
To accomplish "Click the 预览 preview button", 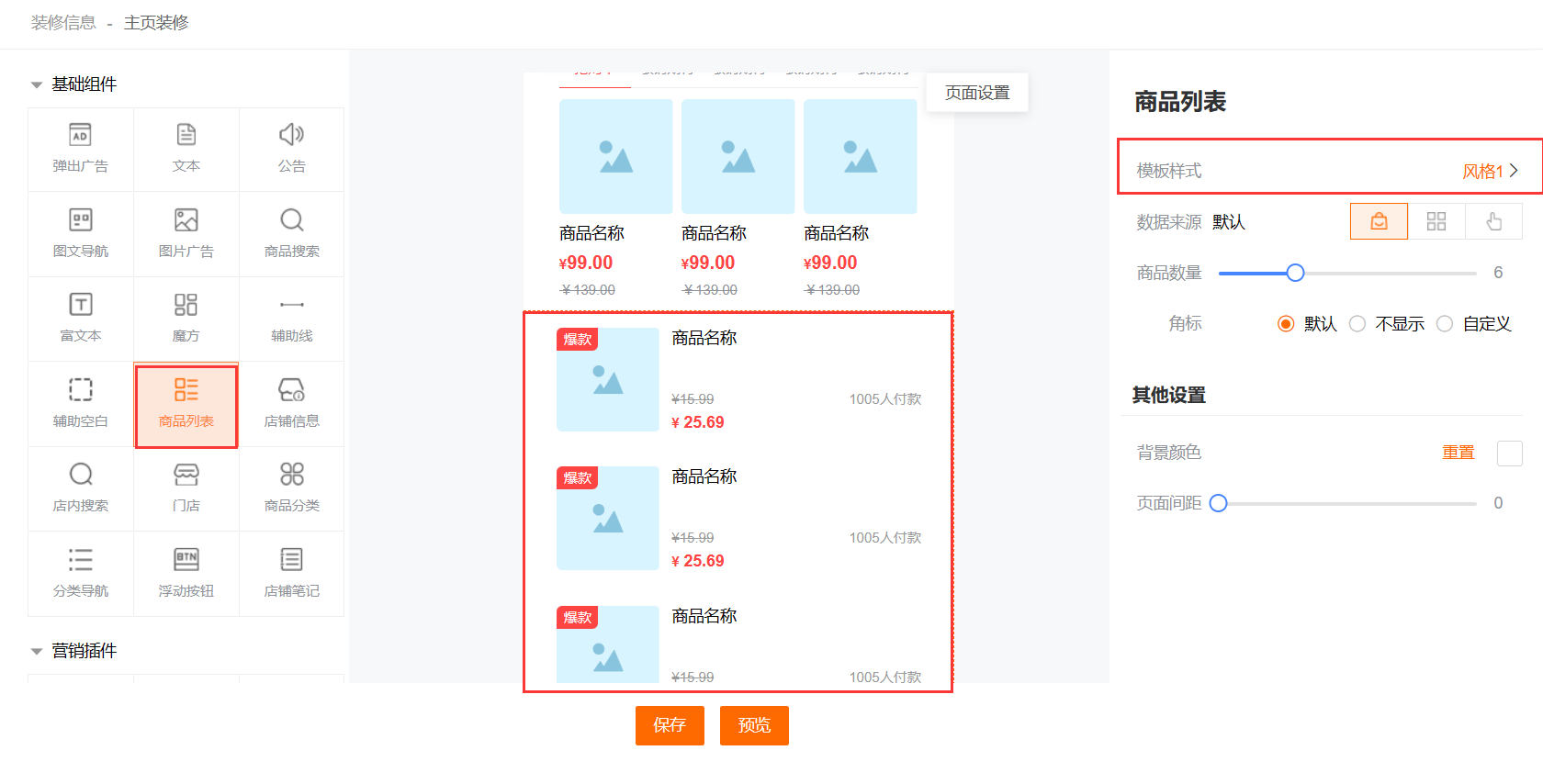I will [754, 725].
